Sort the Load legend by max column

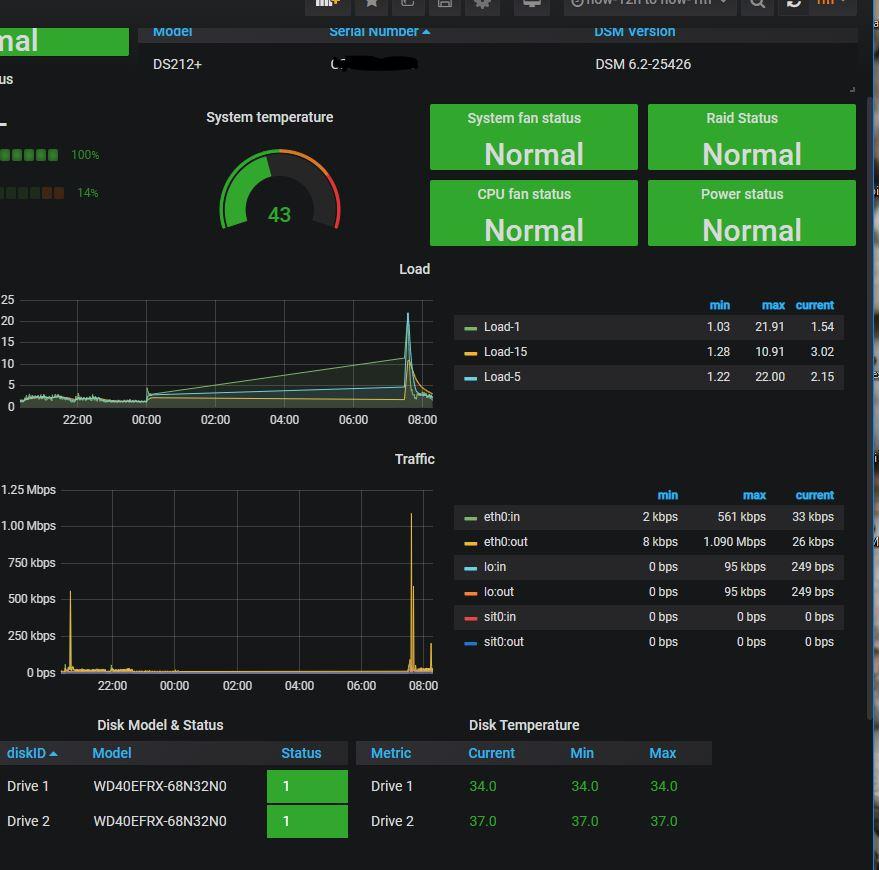coord(773,306)
